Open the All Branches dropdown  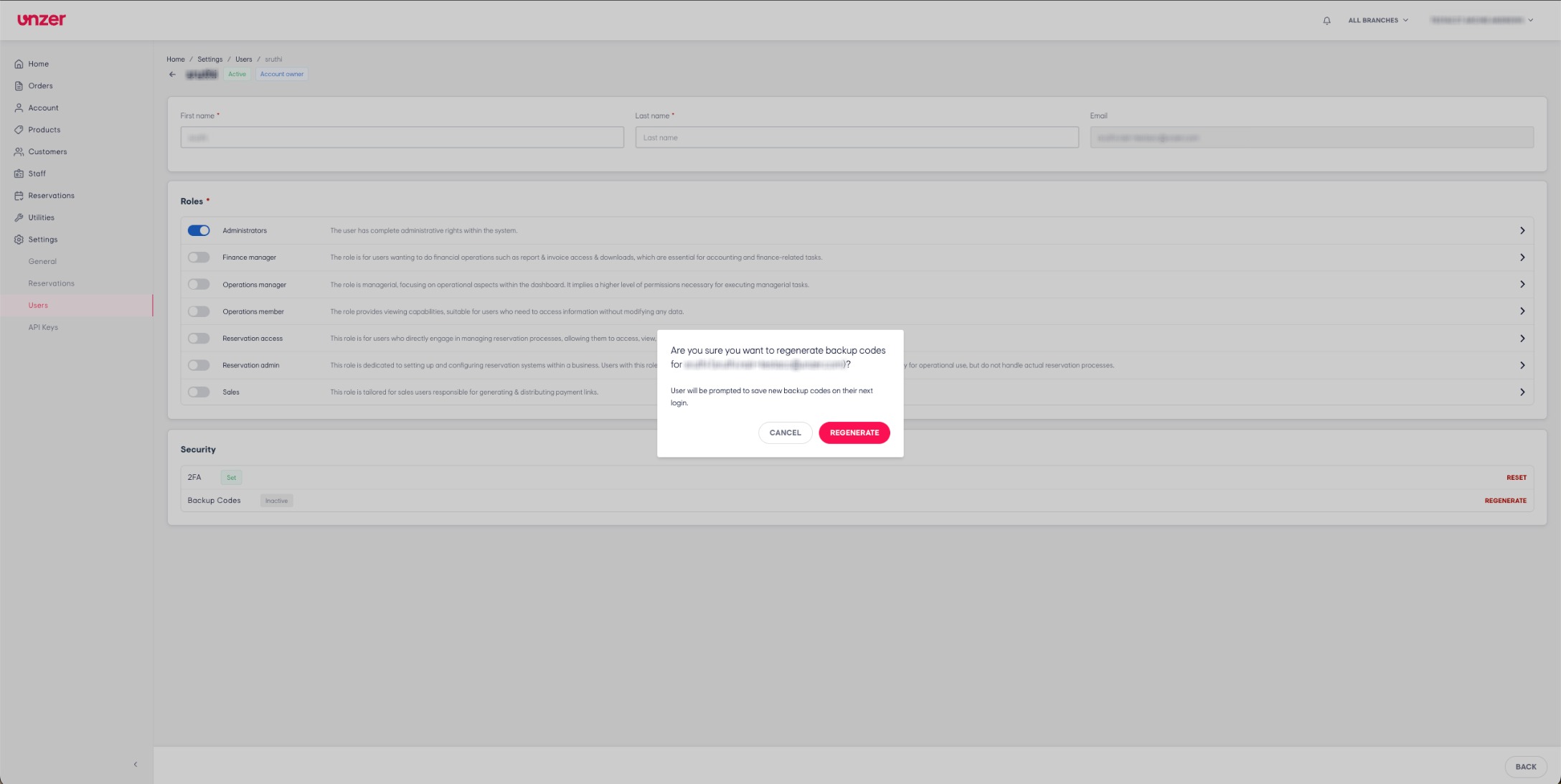[x=1378, y=20]
